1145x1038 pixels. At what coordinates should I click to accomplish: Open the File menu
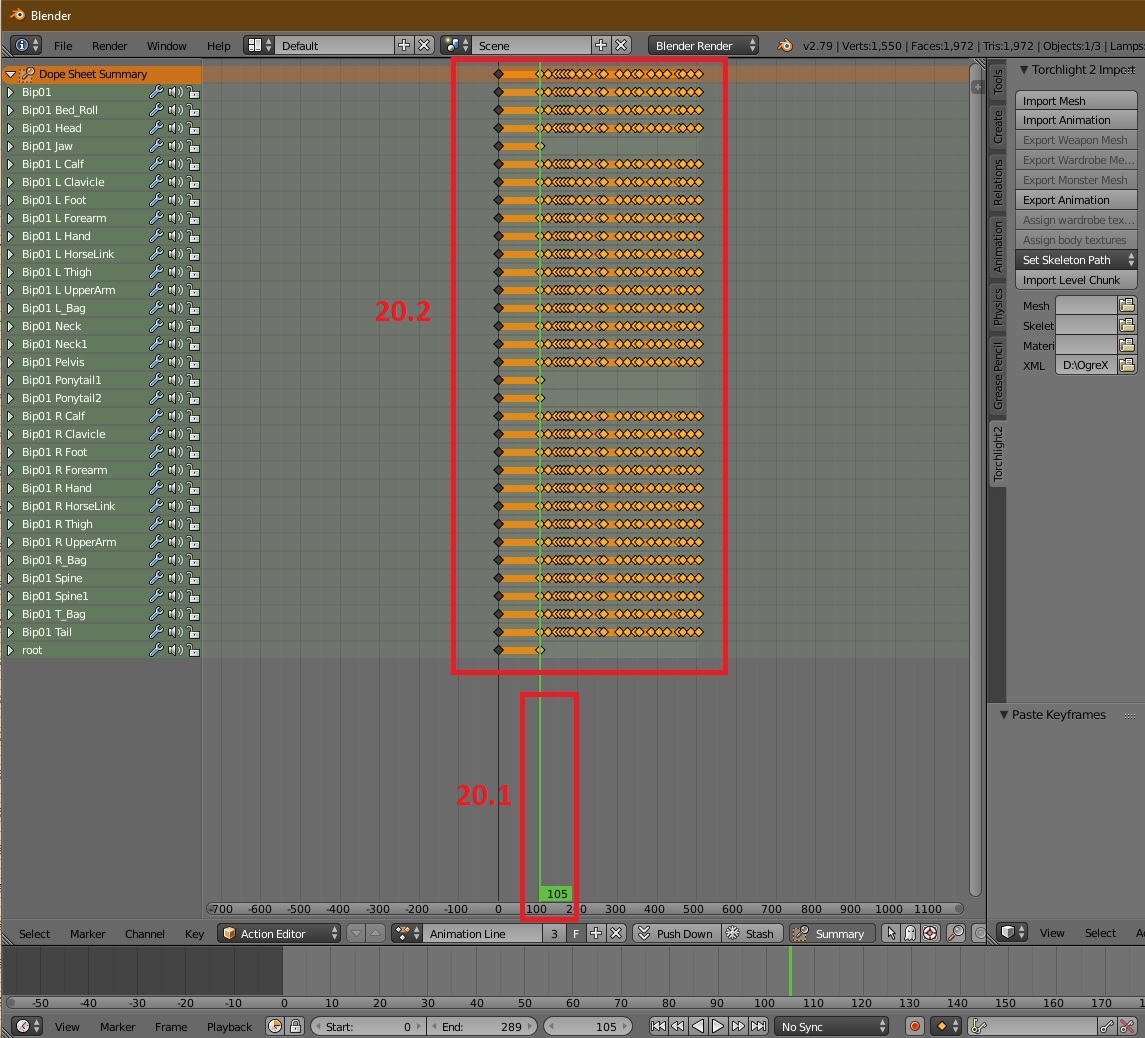pyautogui.click(x=63, y=45)
